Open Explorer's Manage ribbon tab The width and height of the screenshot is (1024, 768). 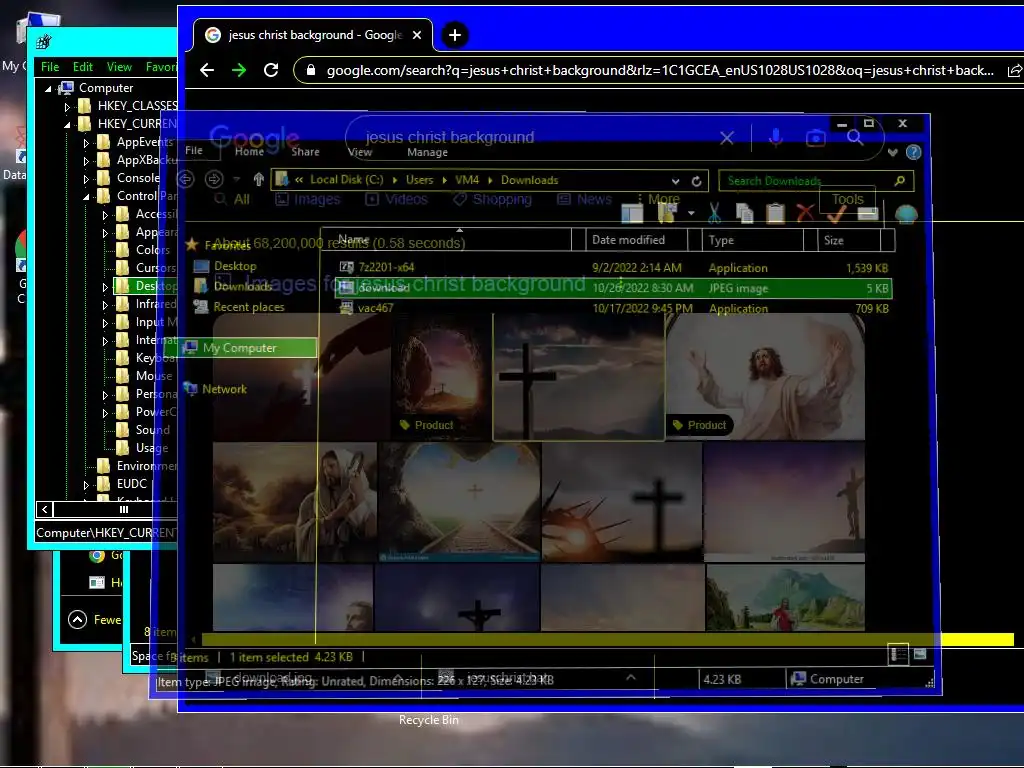pyautogui.click(x=427, y=152)
